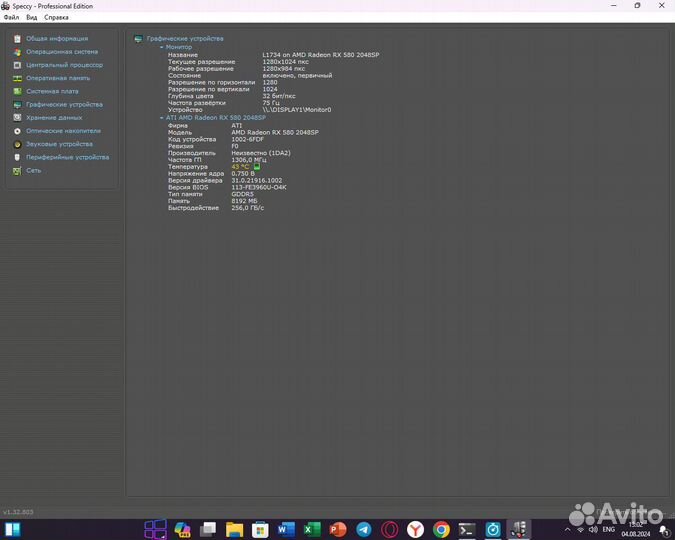Click the color depth 32 бит/пкс value
The width and height of the screenshot is (675, 540).
(279, 96)
